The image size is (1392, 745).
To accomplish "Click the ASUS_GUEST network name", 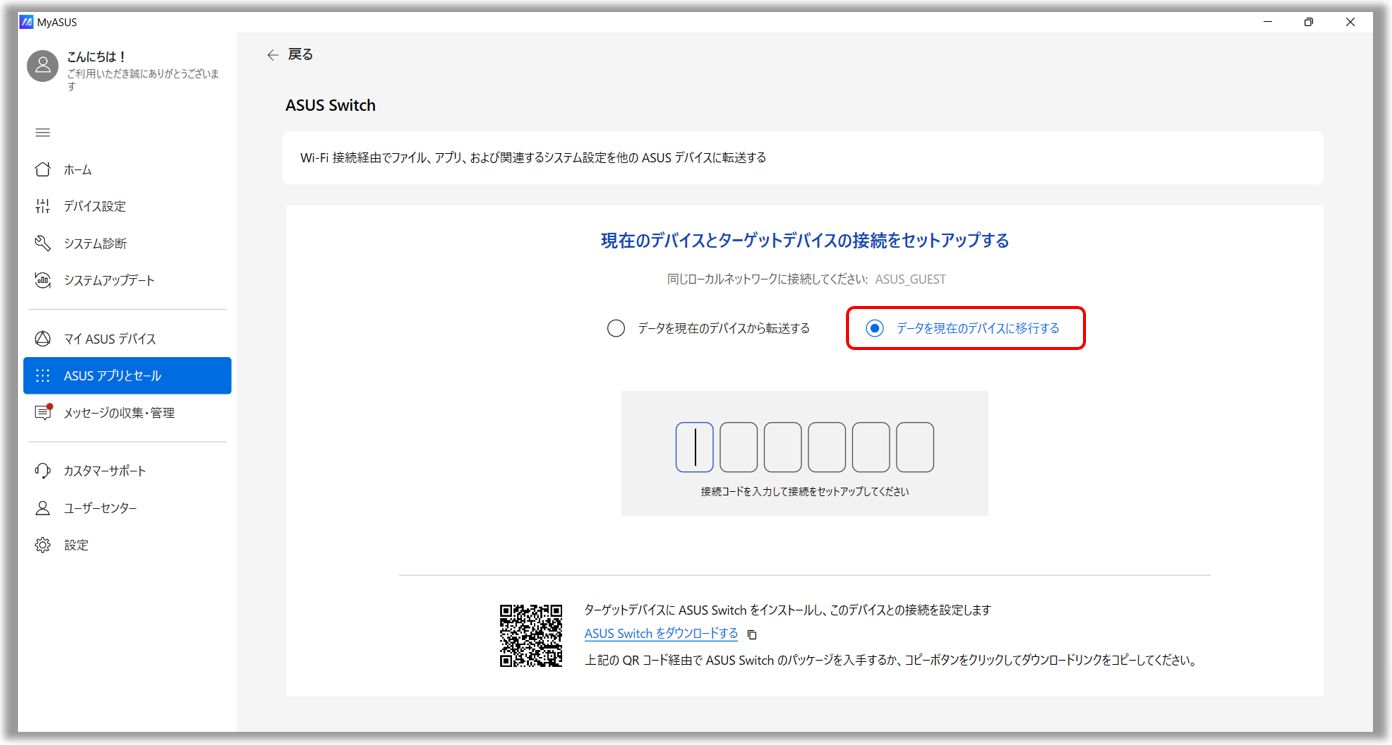I will 910,280.
